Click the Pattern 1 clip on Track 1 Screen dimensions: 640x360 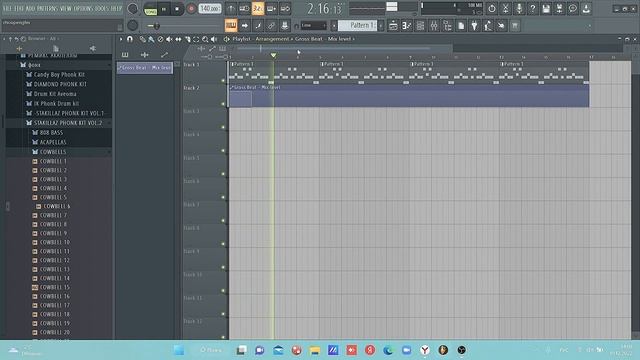coord(273,73)
